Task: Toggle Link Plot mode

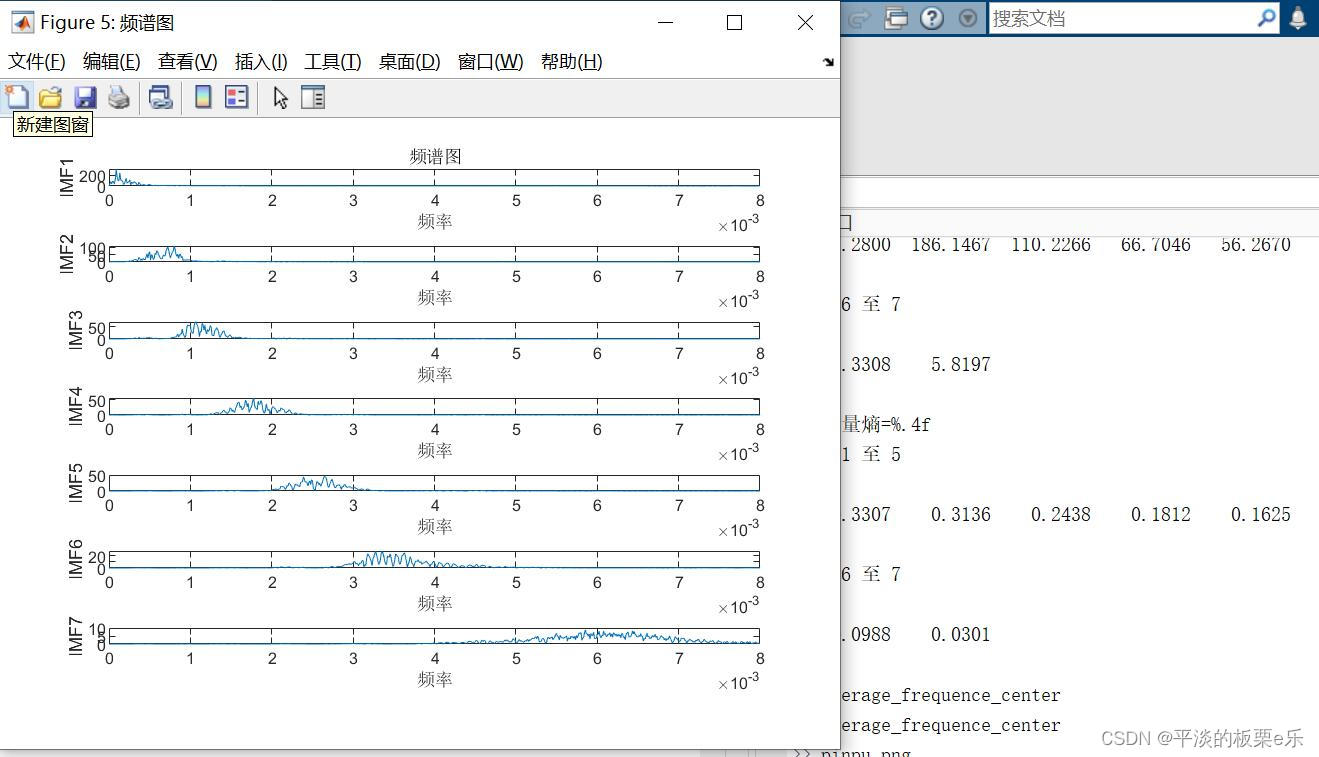Action: pos(159,96)
